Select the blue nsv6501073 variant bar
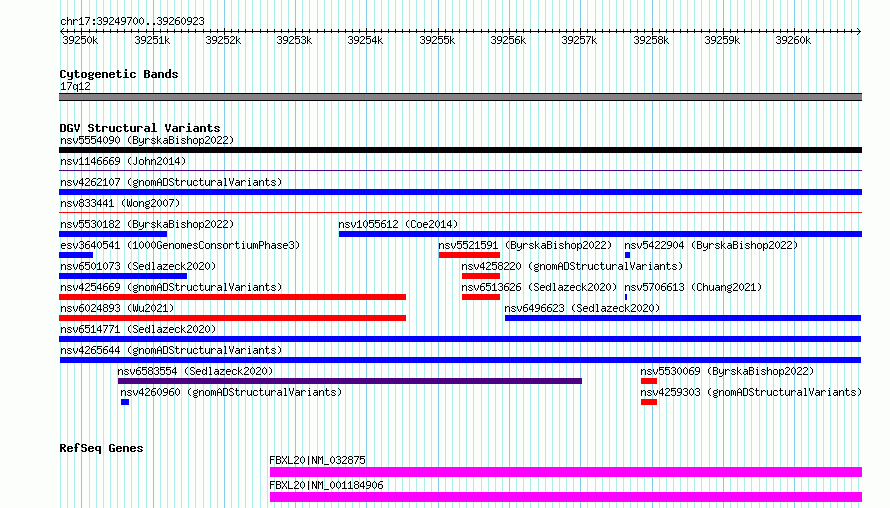This screenshot has width=890, height=508. [123, 276]
